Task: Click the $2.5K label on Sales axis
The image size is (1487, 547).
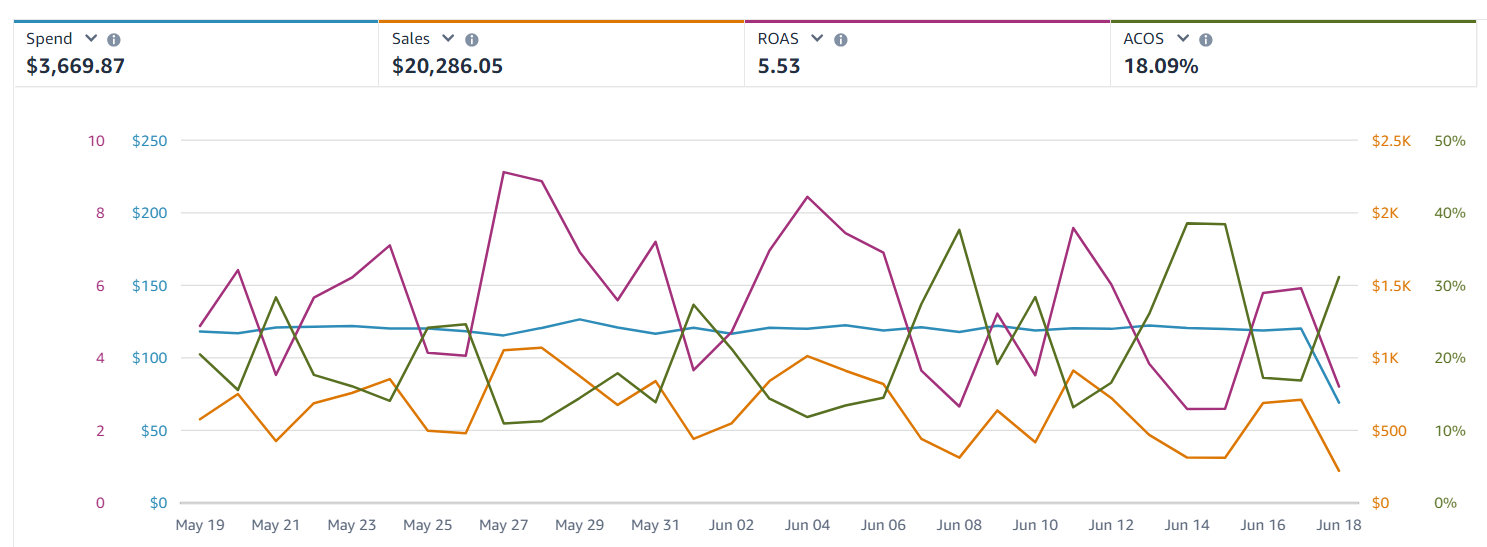Action: pyautogui.click(x=1390, y=141)
